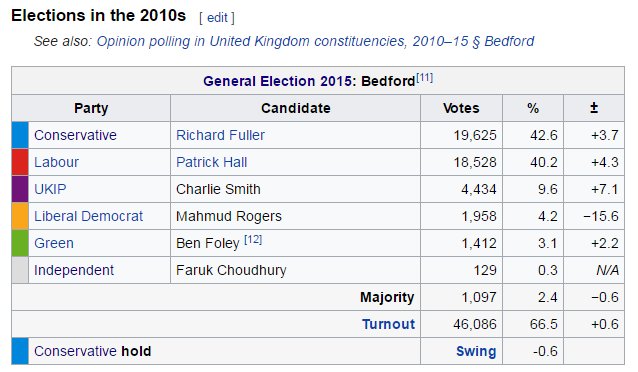
Task: Open the Conservative party link
Action: pos(75,135)
